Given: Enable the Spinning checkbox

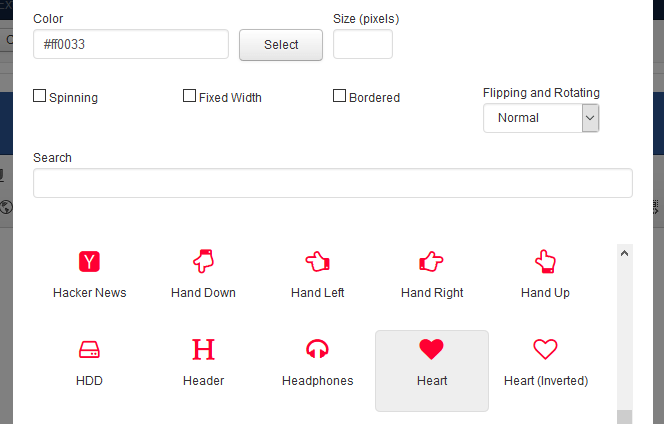Looking at the screenshot, I should 40,97.
